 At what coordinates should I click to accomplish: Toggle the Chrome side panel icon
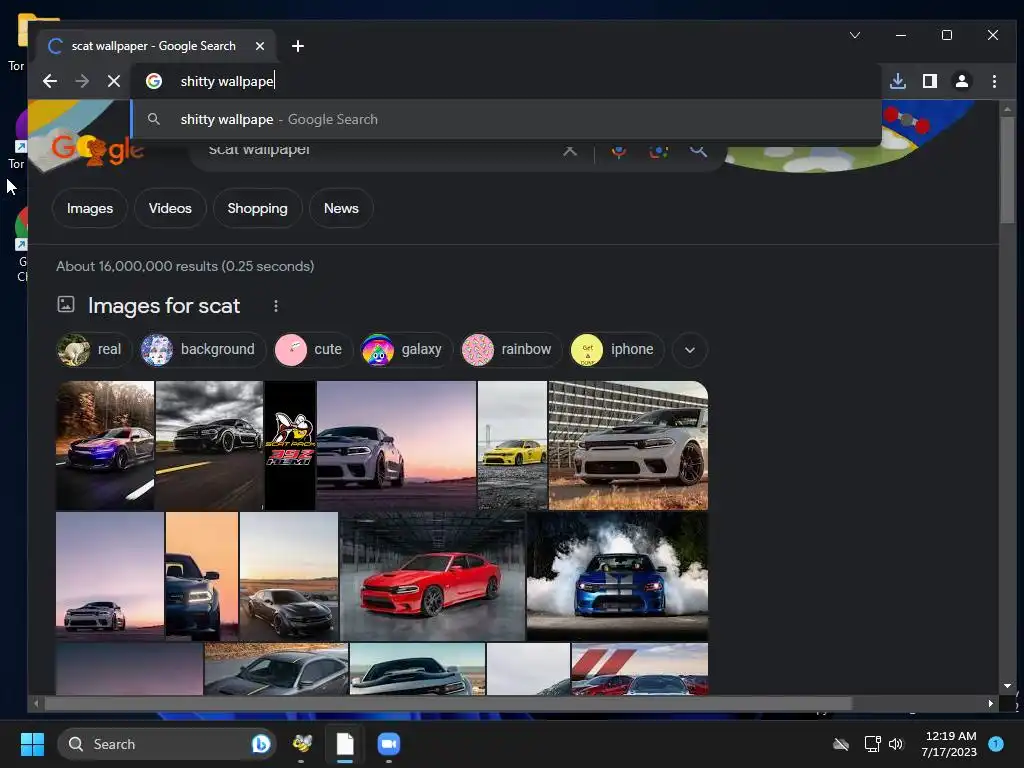[930, 81]
